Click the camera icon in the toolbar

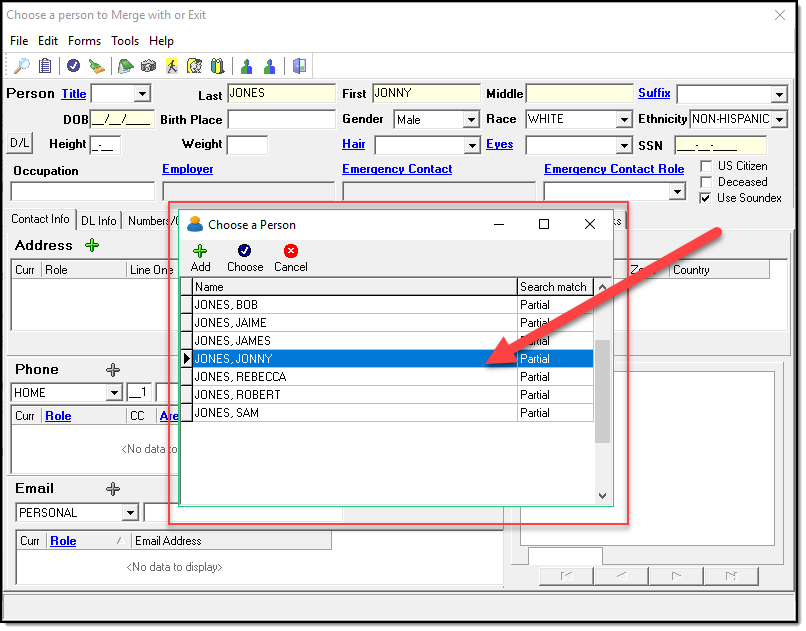click(148, 67)
